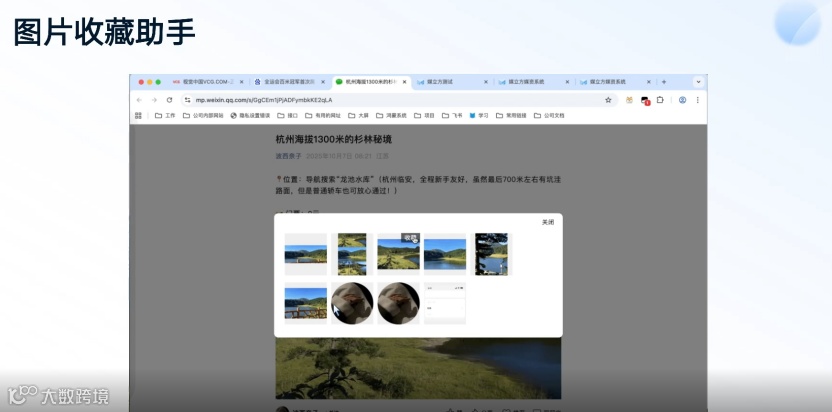Select the blue-sky lake thumbnail
The image size is (832, 412).
(x=445, y=254)
